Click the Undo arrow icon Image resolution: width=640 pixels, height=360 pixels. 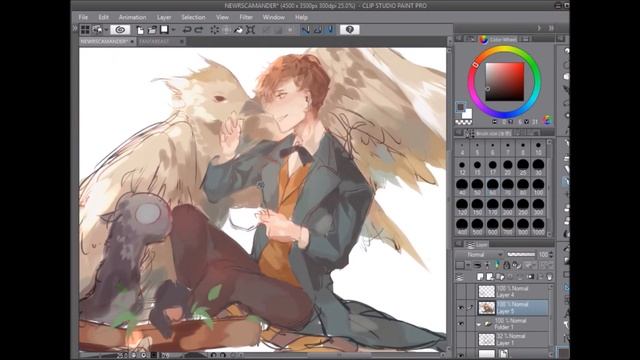[x=187, y=30]
